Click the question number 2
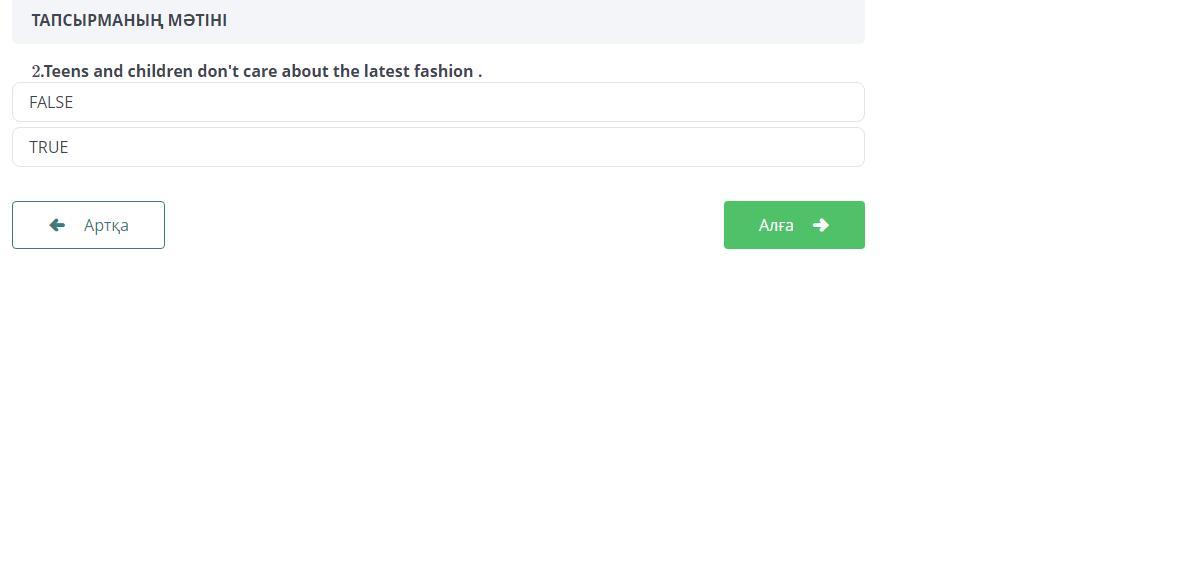The width and height of the screenshot is (1190, 576). pyautogui.click(x=37, y=71)
